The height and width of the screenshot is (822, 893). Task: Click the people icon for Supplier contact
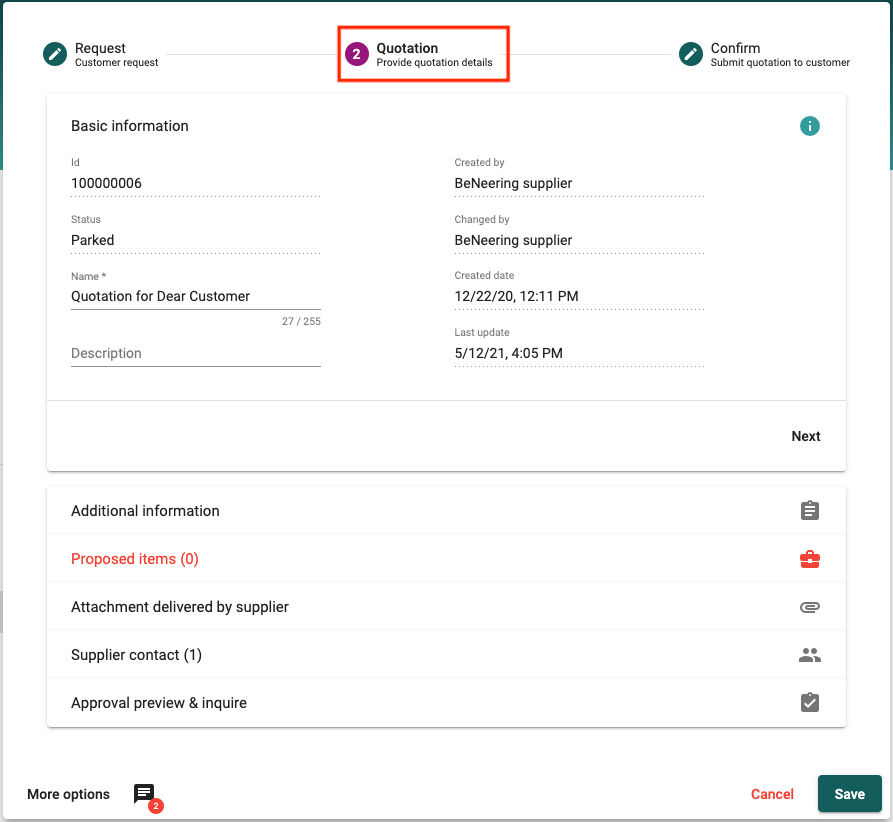809,655
